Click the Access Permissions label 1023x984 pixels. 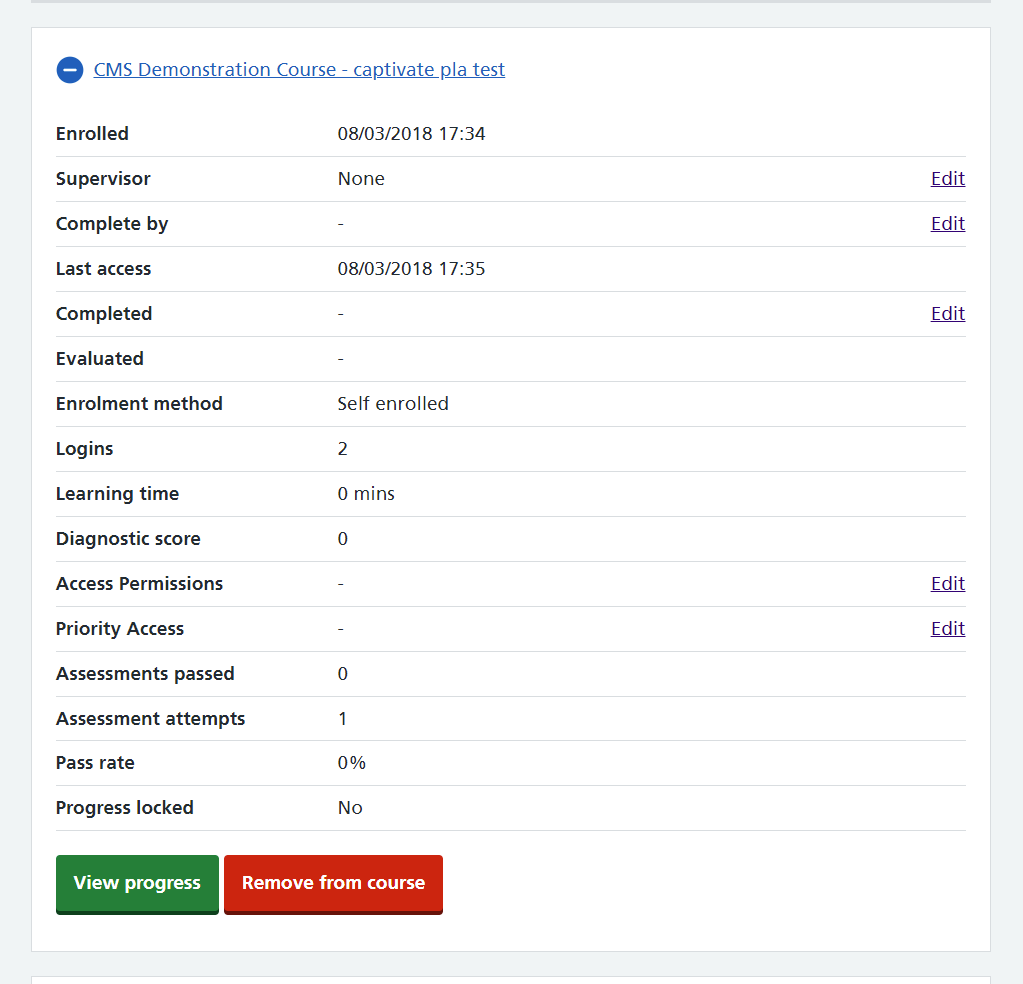(x=139, y=584)
